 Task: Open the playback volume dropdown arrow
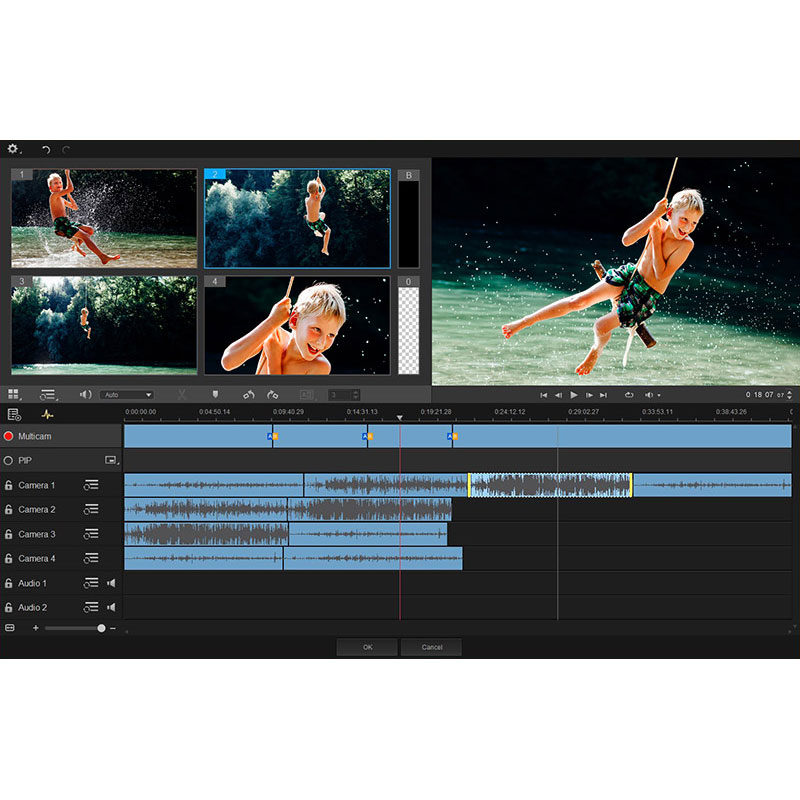click(x=659, y=395)
